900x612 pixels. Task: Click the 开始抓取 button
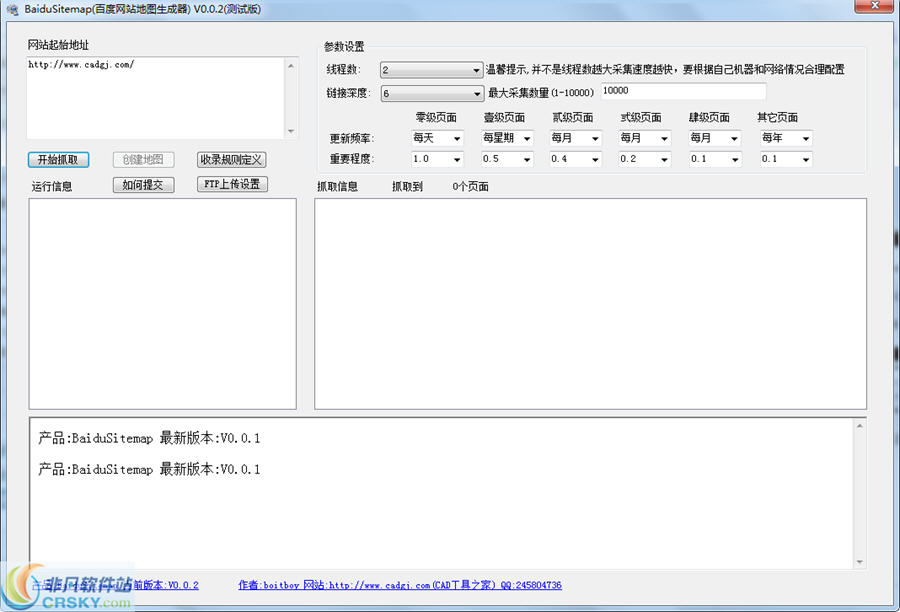point(58,160)
